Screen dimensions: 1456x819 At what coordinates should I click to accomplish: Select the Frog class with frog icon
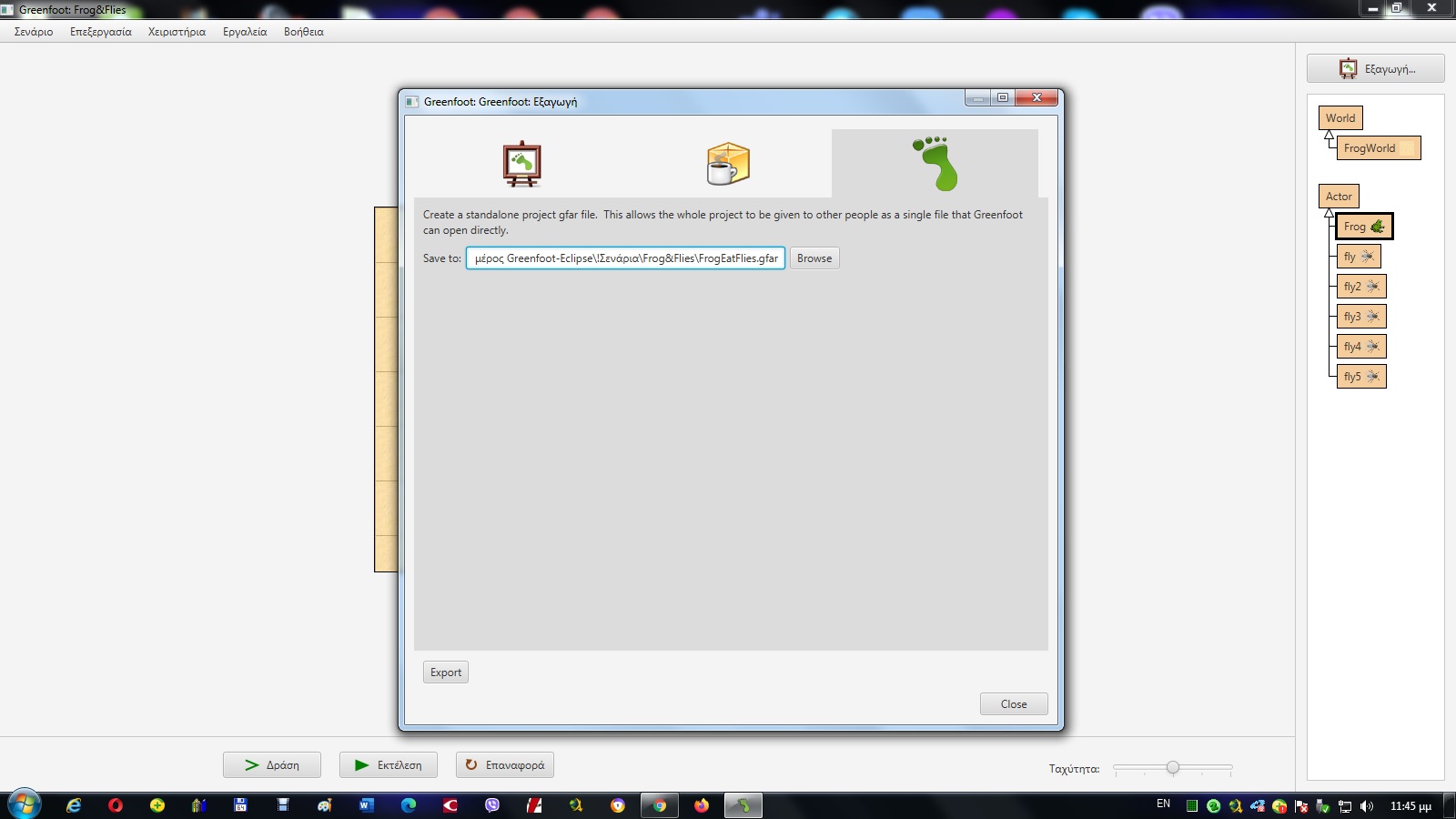1364,227
